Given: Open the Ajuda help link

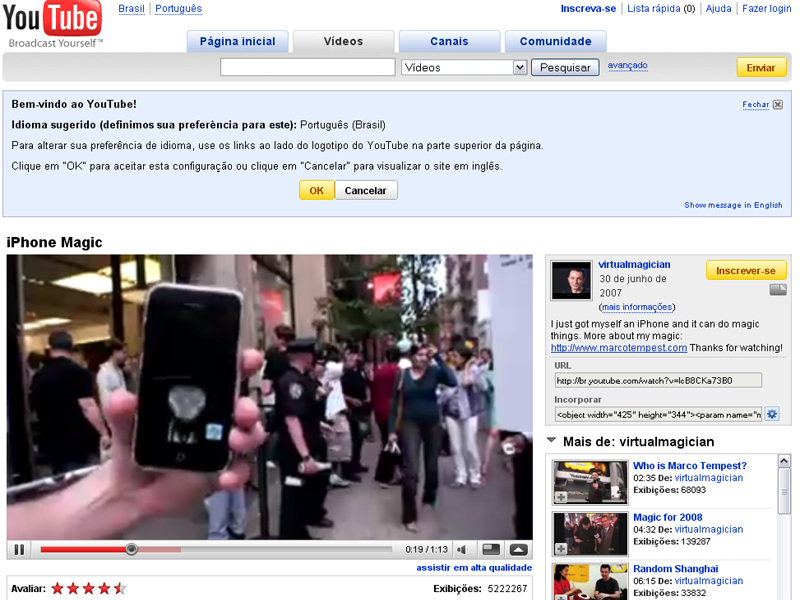Looking at the screenshot, I should [718, 9].
